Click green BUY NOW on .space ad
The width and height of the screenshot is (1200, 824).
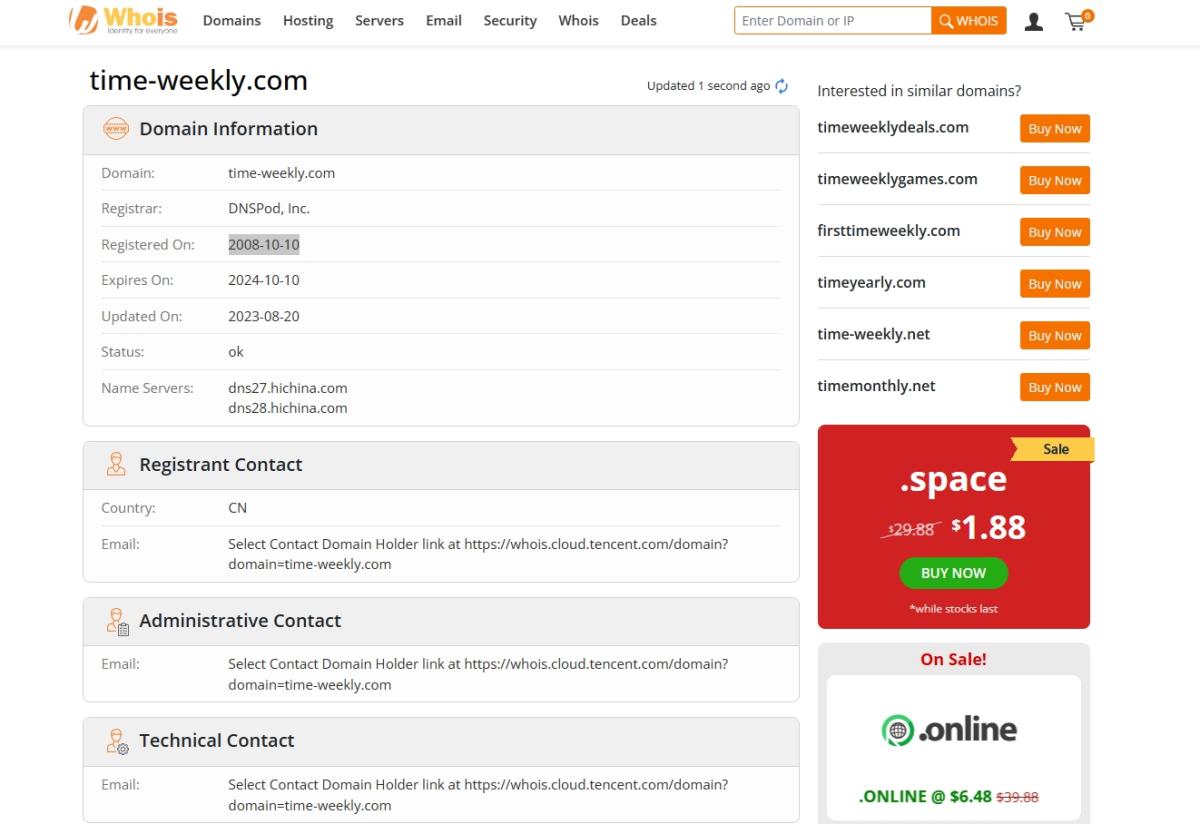pyautogui.click(x=953, y=573)
